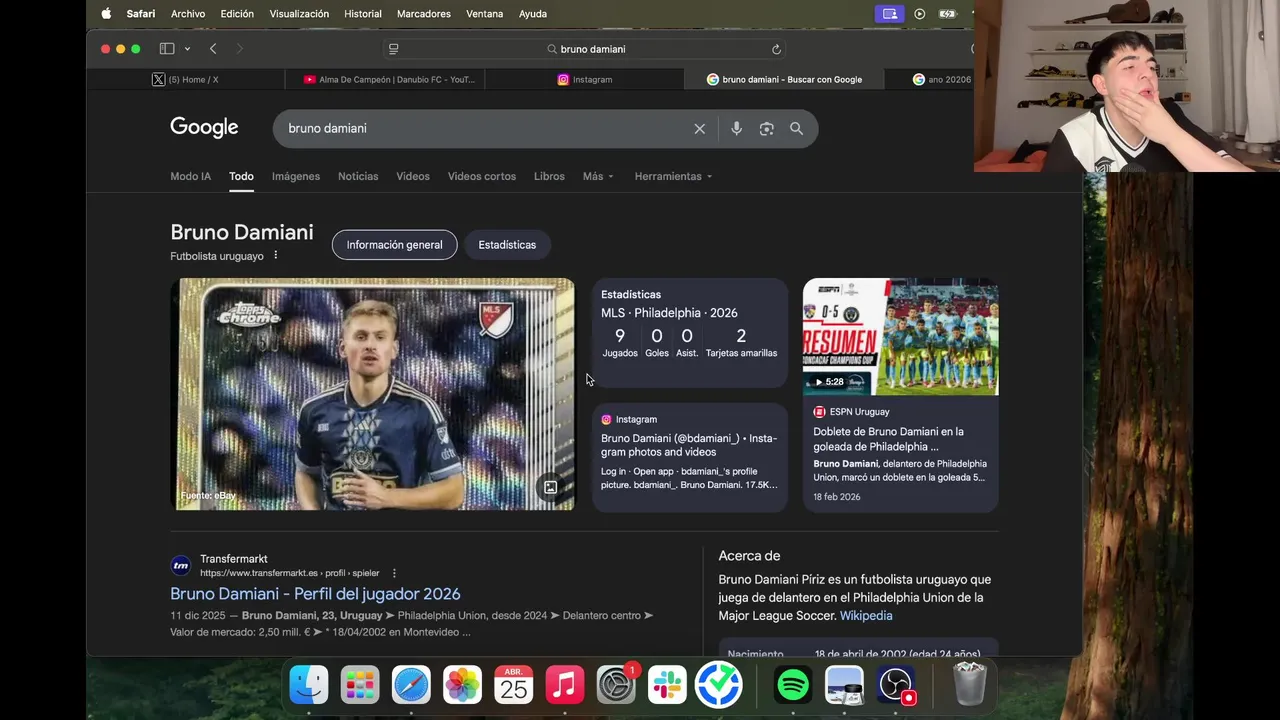The height and width of the screenshot is (720, 1280).
Task: Open sidebar options dropdown arrow
Action: pyautogui.click(x=187, y=49)
